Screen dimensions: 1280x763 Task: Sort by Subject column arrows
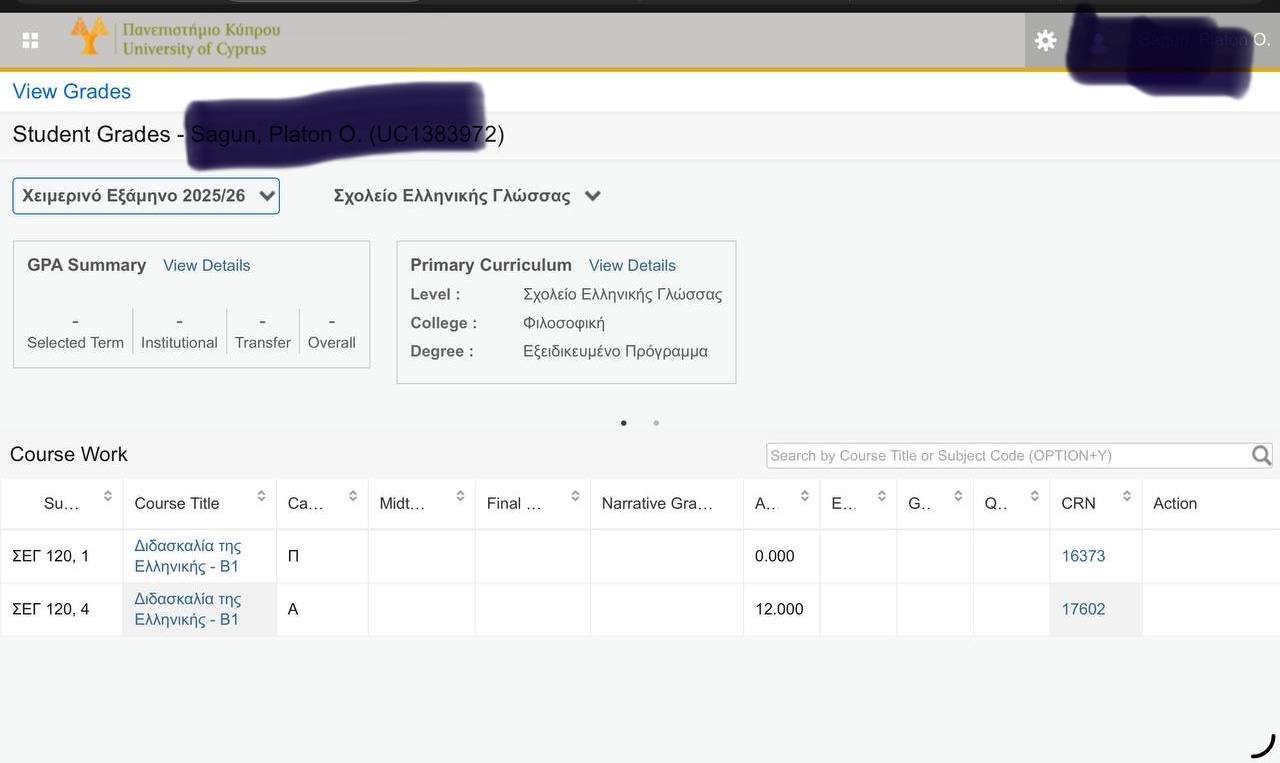[x=107, y=496]
